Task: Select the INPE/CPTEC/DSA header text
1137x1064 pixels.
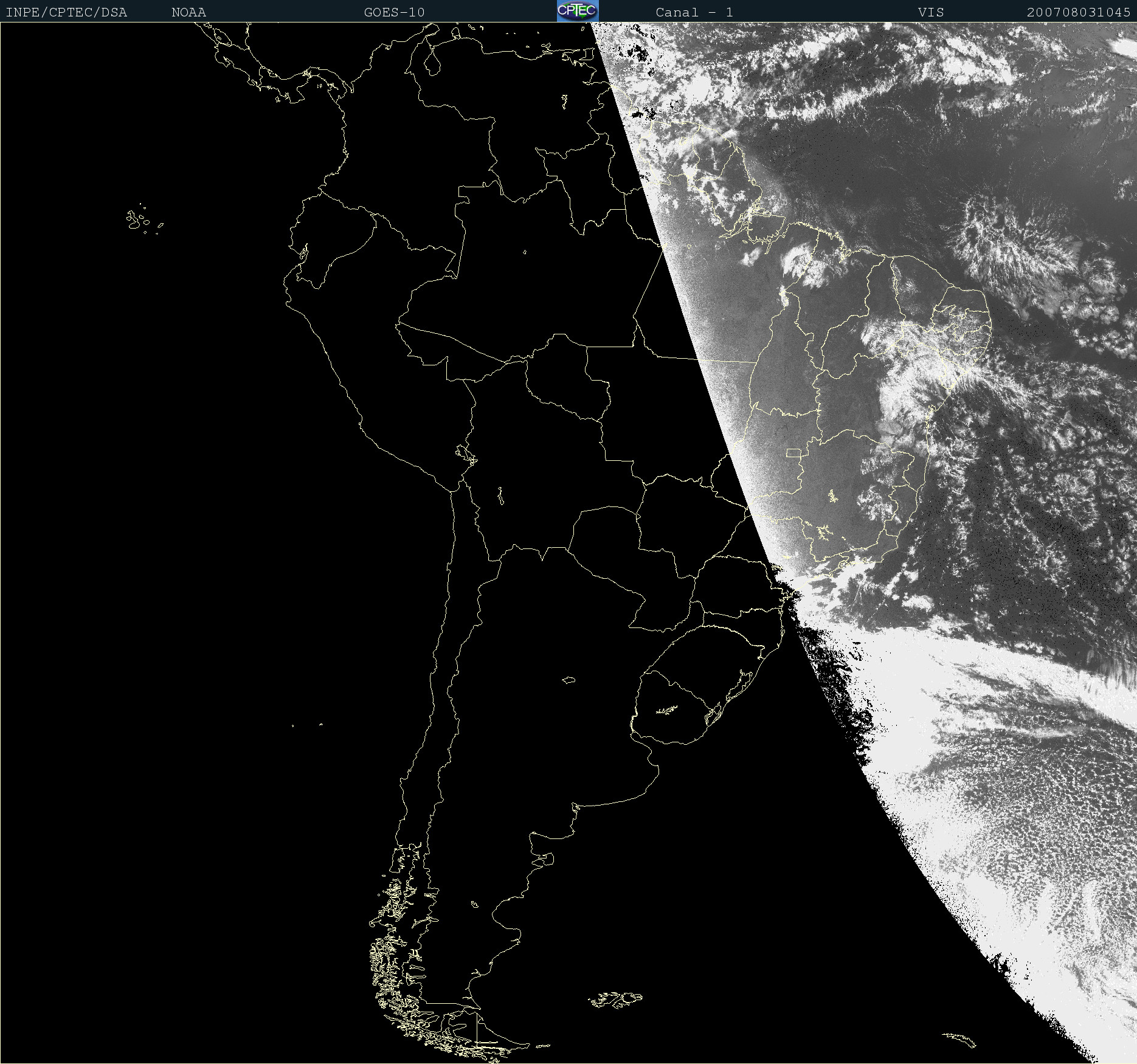Action: [x=66, y=12]
